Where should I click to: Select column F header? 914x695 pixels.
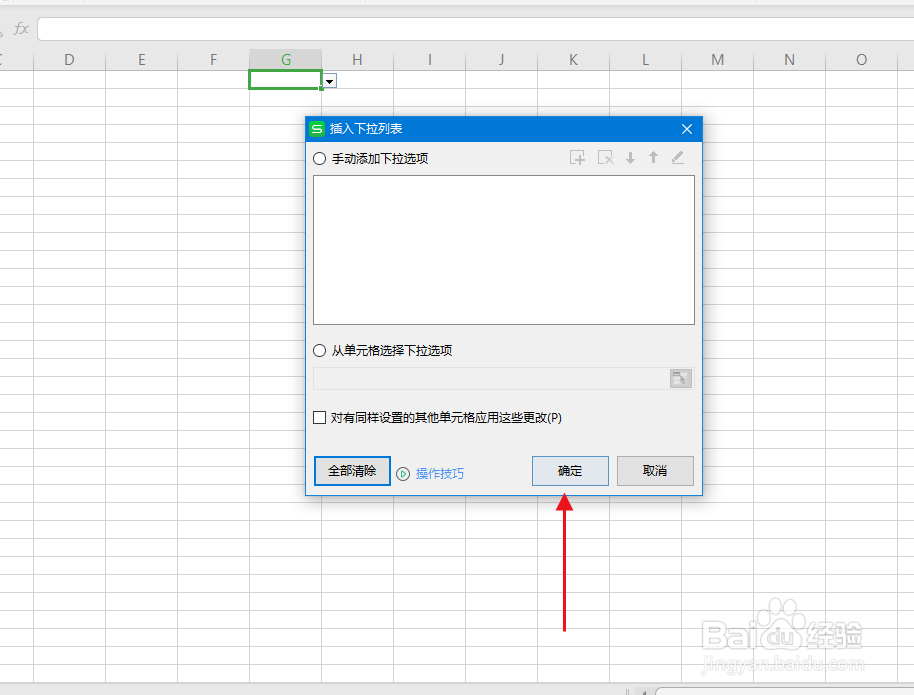pyautogui.click(x=213, y=59)
